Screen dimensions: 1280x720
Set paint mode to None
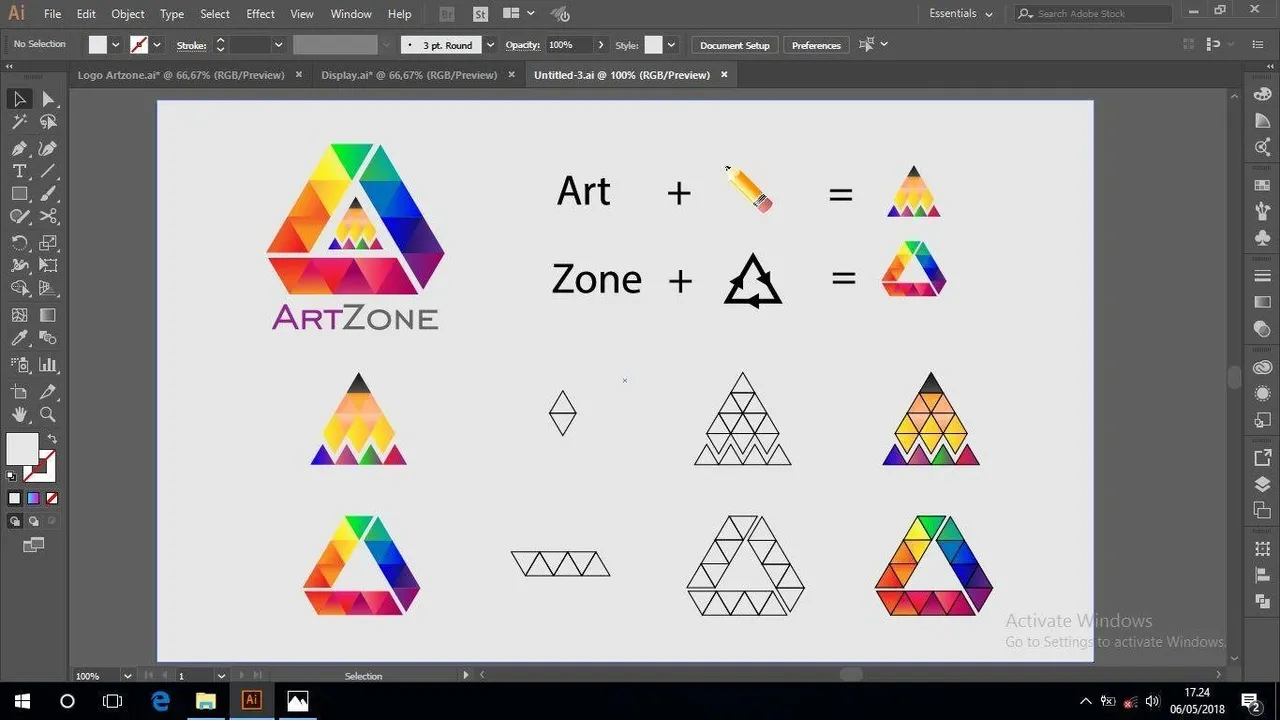click(x=52, y=498)
